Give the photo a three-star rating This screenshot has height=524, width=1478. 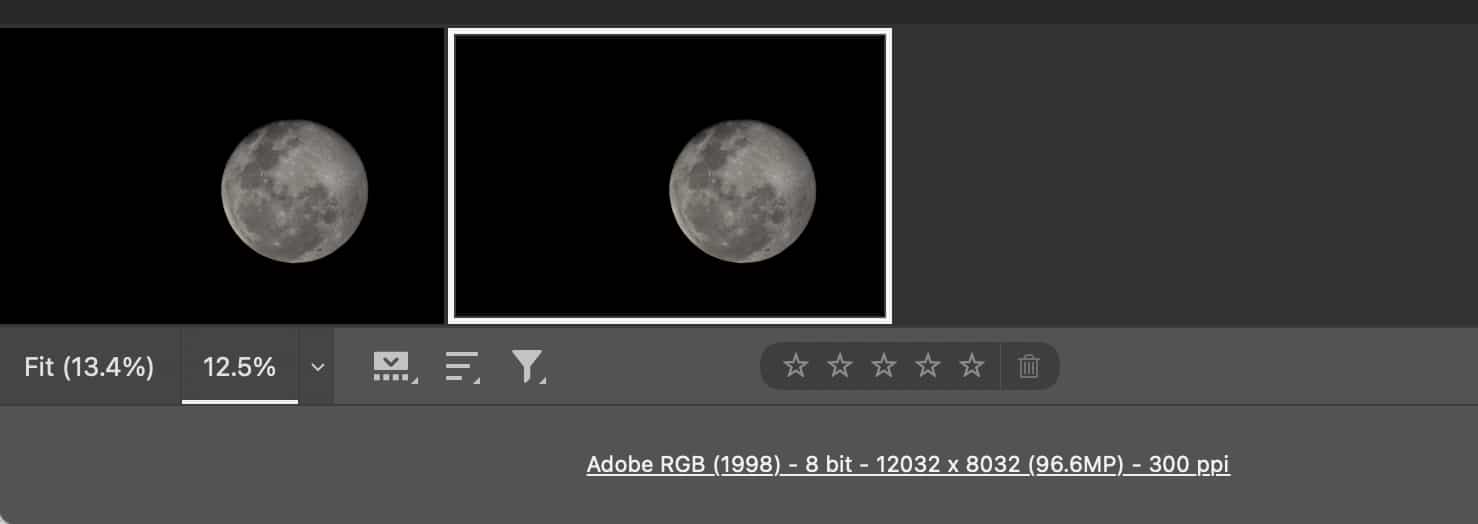(884, 366)
